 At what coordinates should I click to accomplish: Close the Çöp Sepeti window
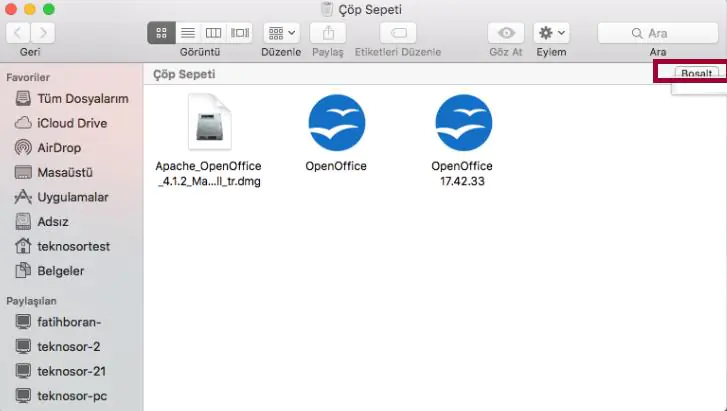pos(11,9)
